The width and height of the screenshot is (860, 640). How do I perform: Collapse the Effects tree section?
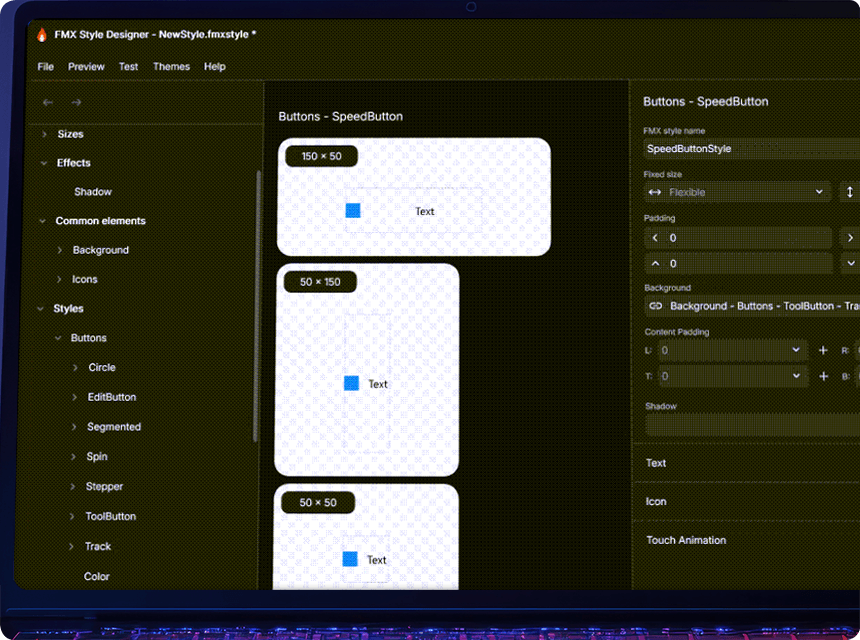[x=44, y=163]
